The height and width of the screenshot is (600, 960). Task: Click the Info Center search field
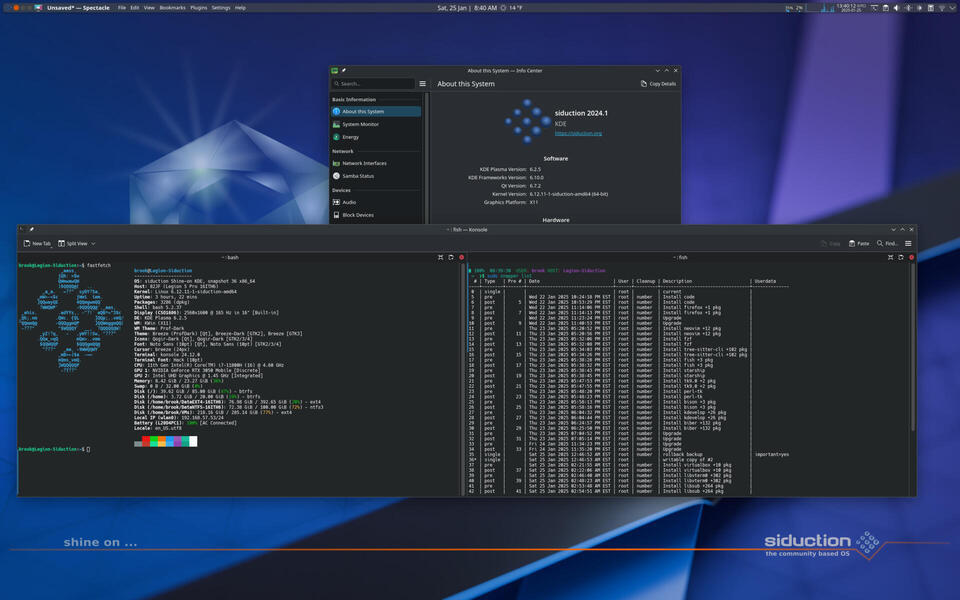pyautogui.click(x=373, y=84)
